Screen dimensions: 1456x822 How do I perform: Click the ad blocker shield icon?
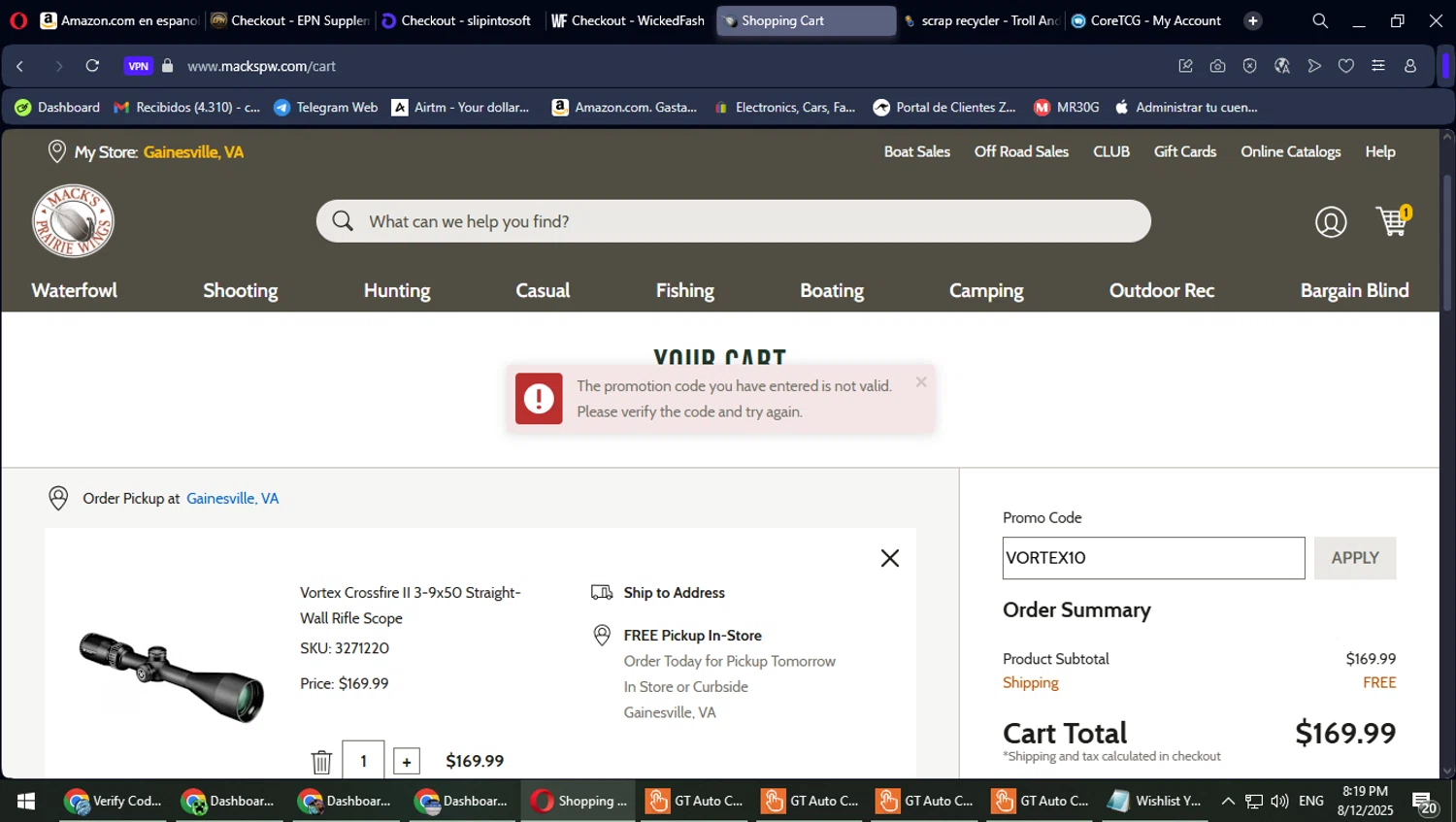point(1249,66)
